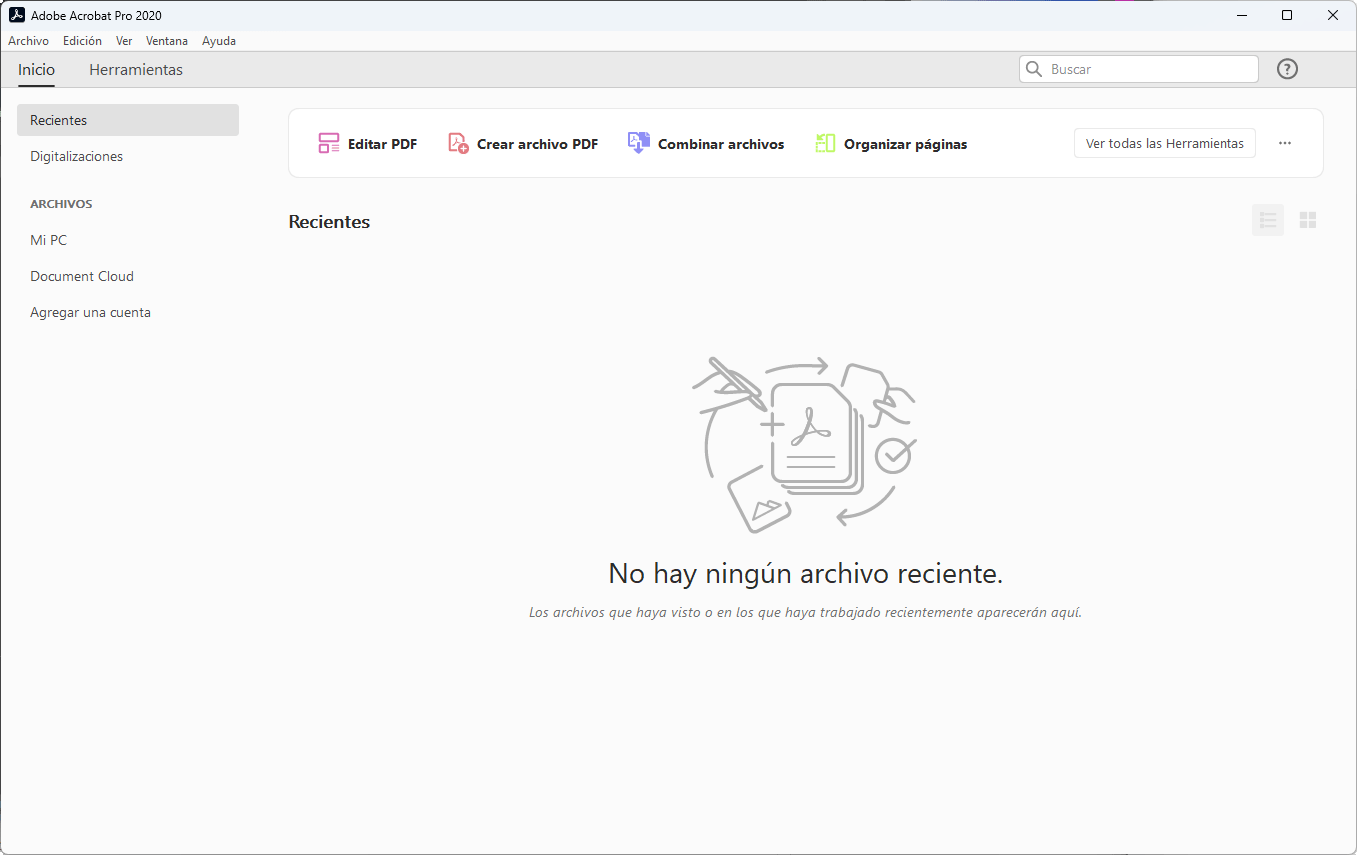Click the search magnifier icon
The height and width of the screenshot is (855, 1357).
[1034, 69]
